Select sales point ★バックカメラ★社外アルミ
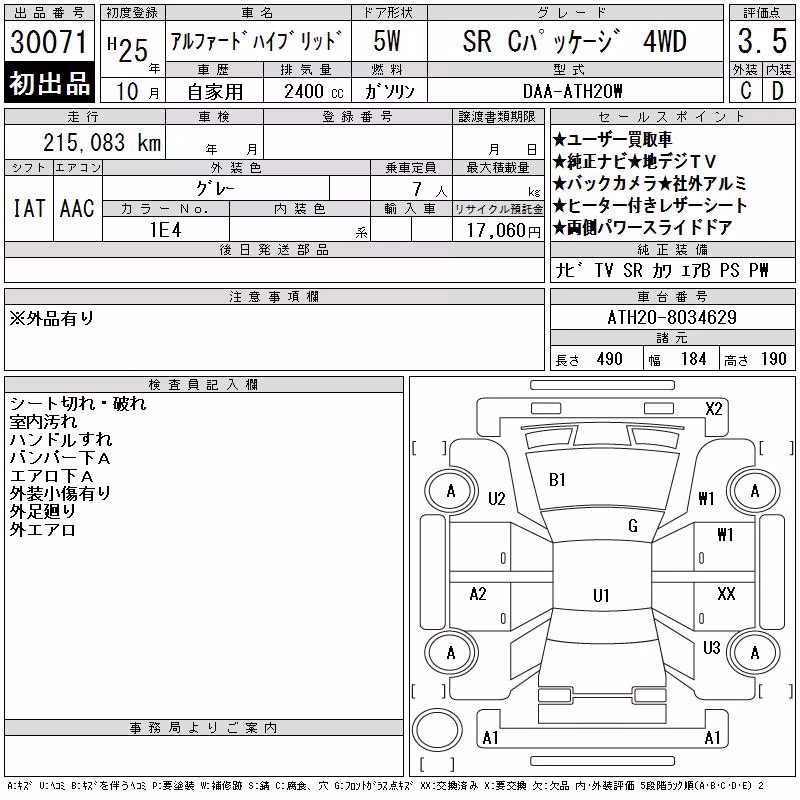Image resolution: width=800 pixels, height=800 pixels. point(649,184)
